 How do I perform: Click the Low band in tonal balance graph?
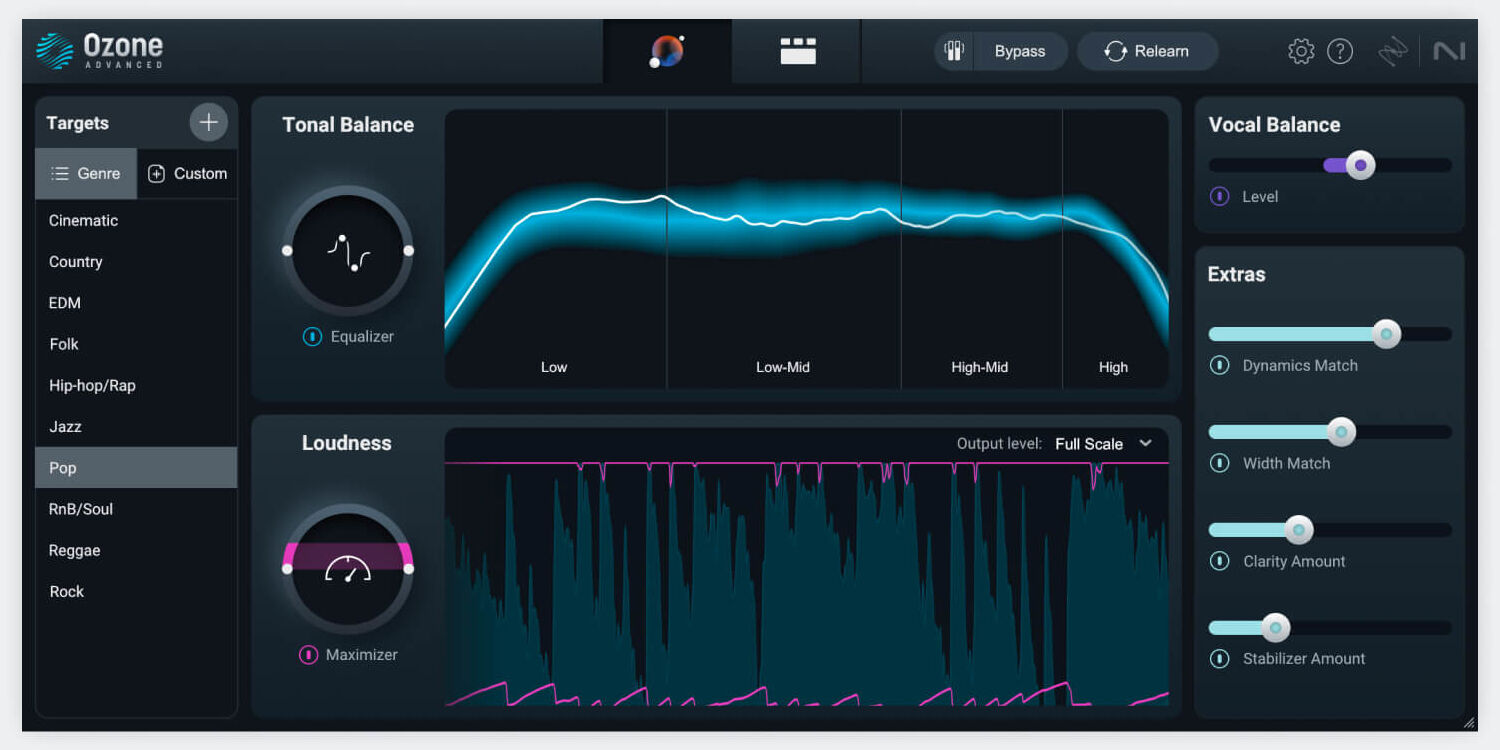[x=556, y=249]
